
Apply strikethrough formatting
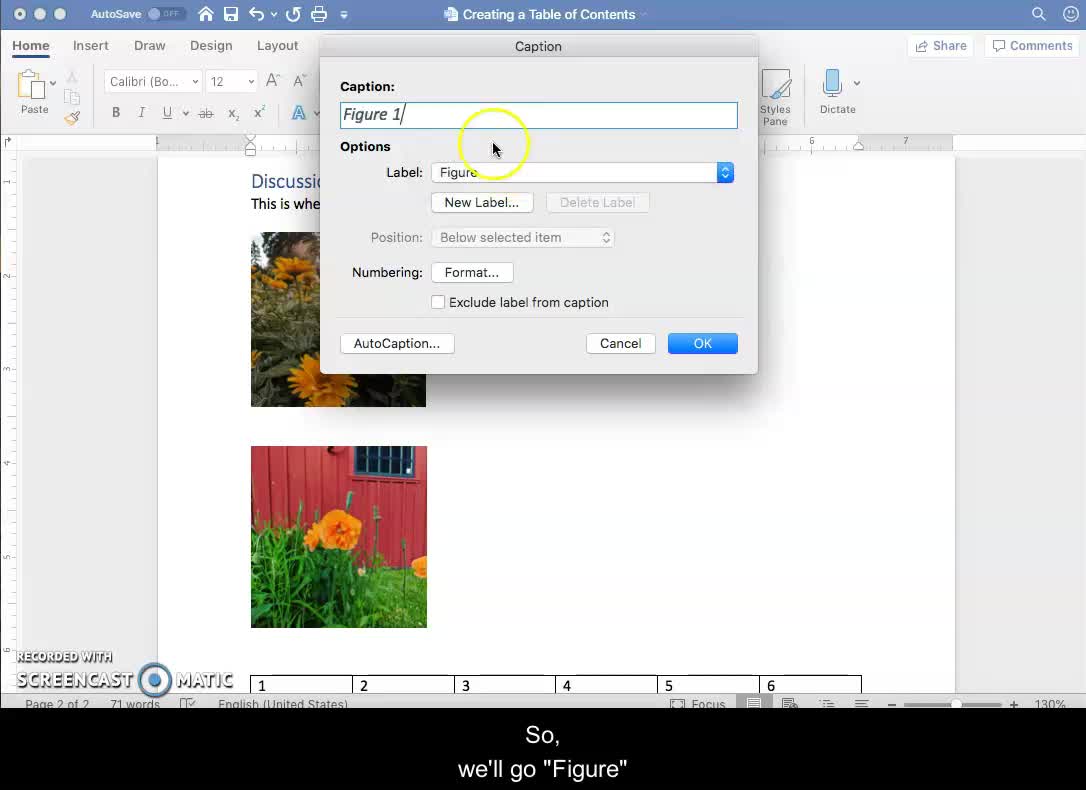click(x=206, y=113)
